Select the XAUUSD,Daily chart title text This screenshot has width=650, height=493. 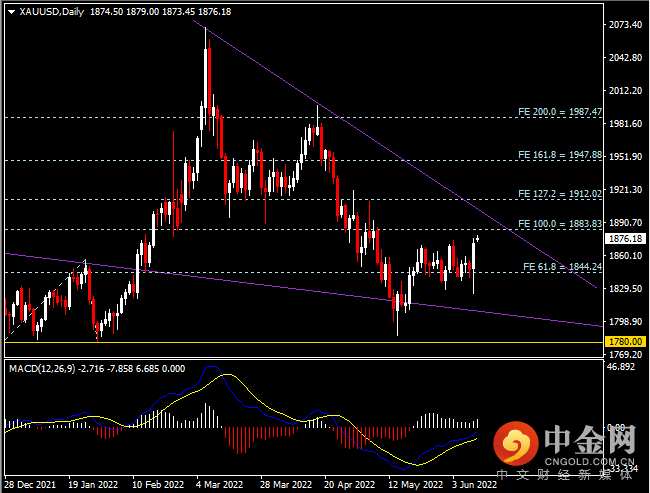pos(52,12)
